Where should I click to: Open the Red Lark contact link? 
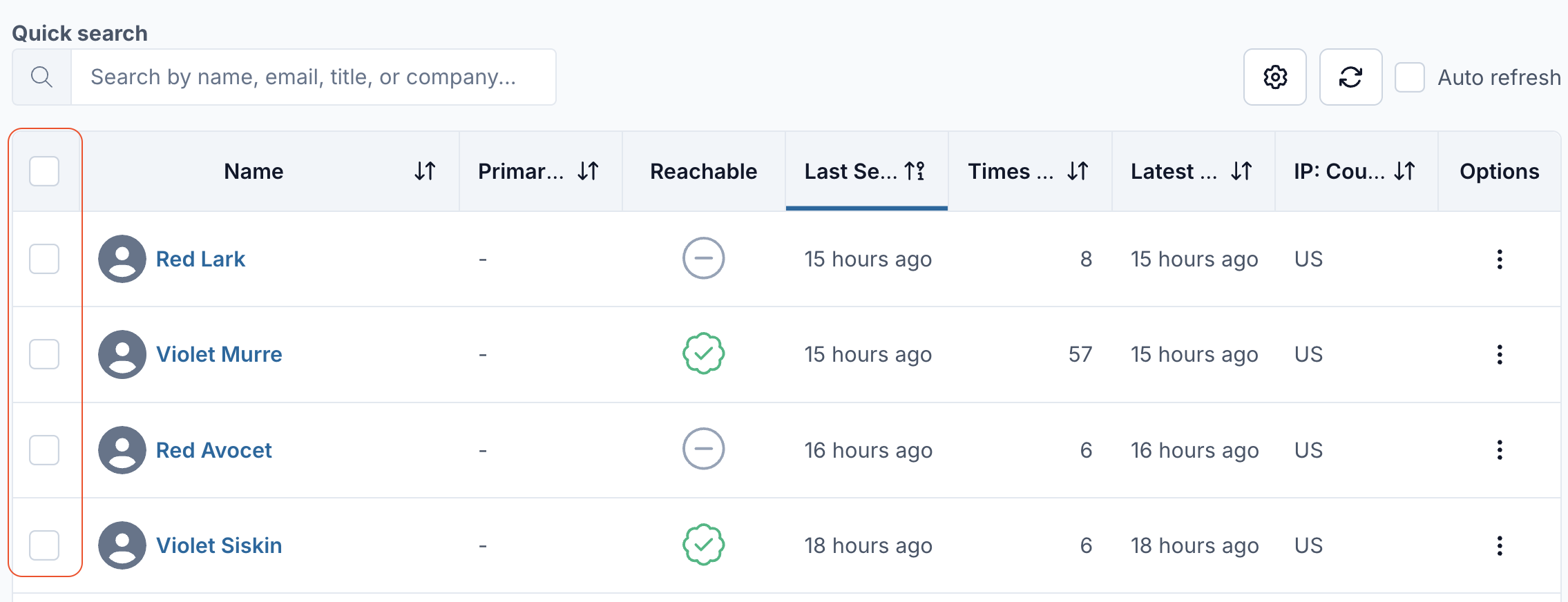click(200, 259)
